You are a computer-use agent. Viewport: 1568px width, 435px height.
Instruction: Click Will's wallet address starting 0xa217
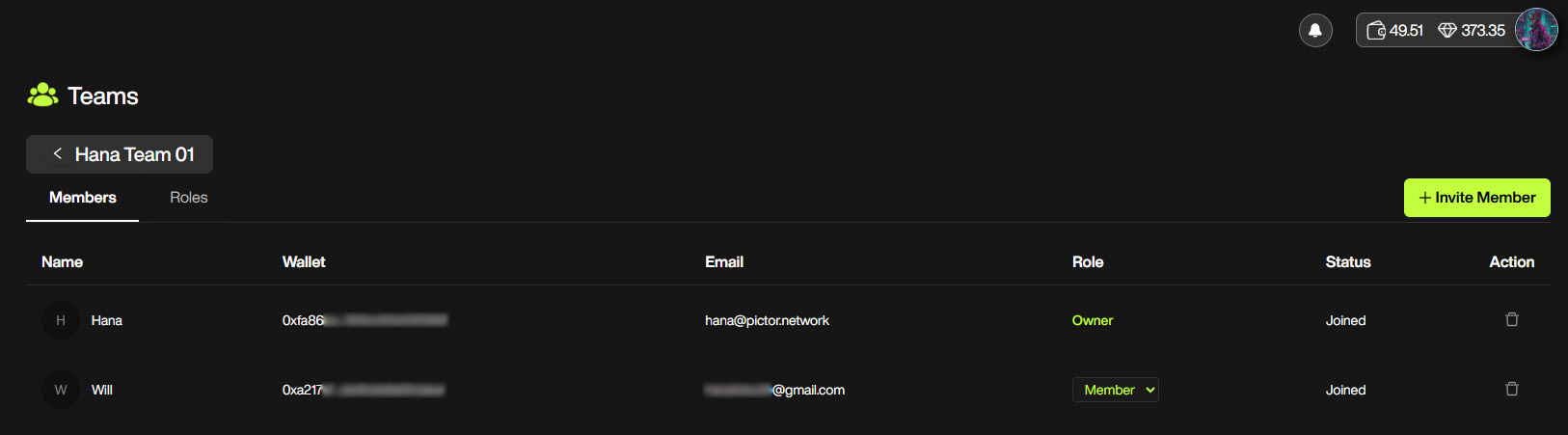point(364,390)
